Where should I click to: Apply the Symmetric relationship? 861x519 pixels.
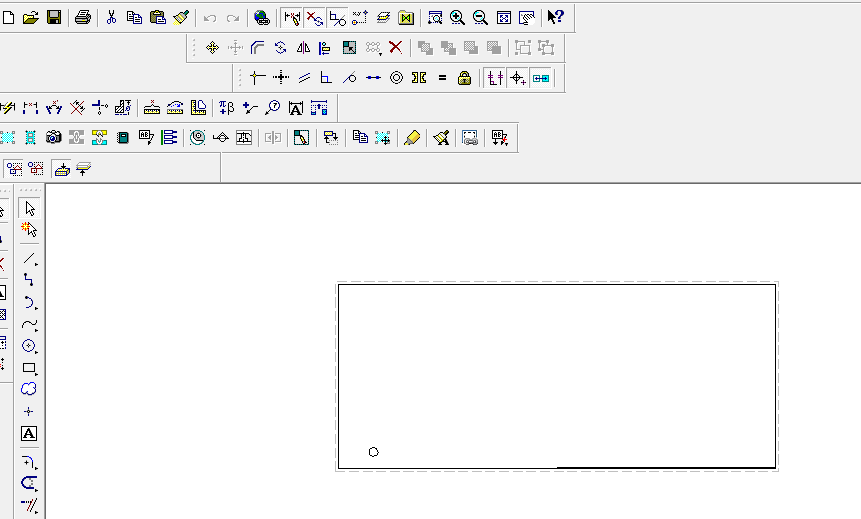click(419, 78)
